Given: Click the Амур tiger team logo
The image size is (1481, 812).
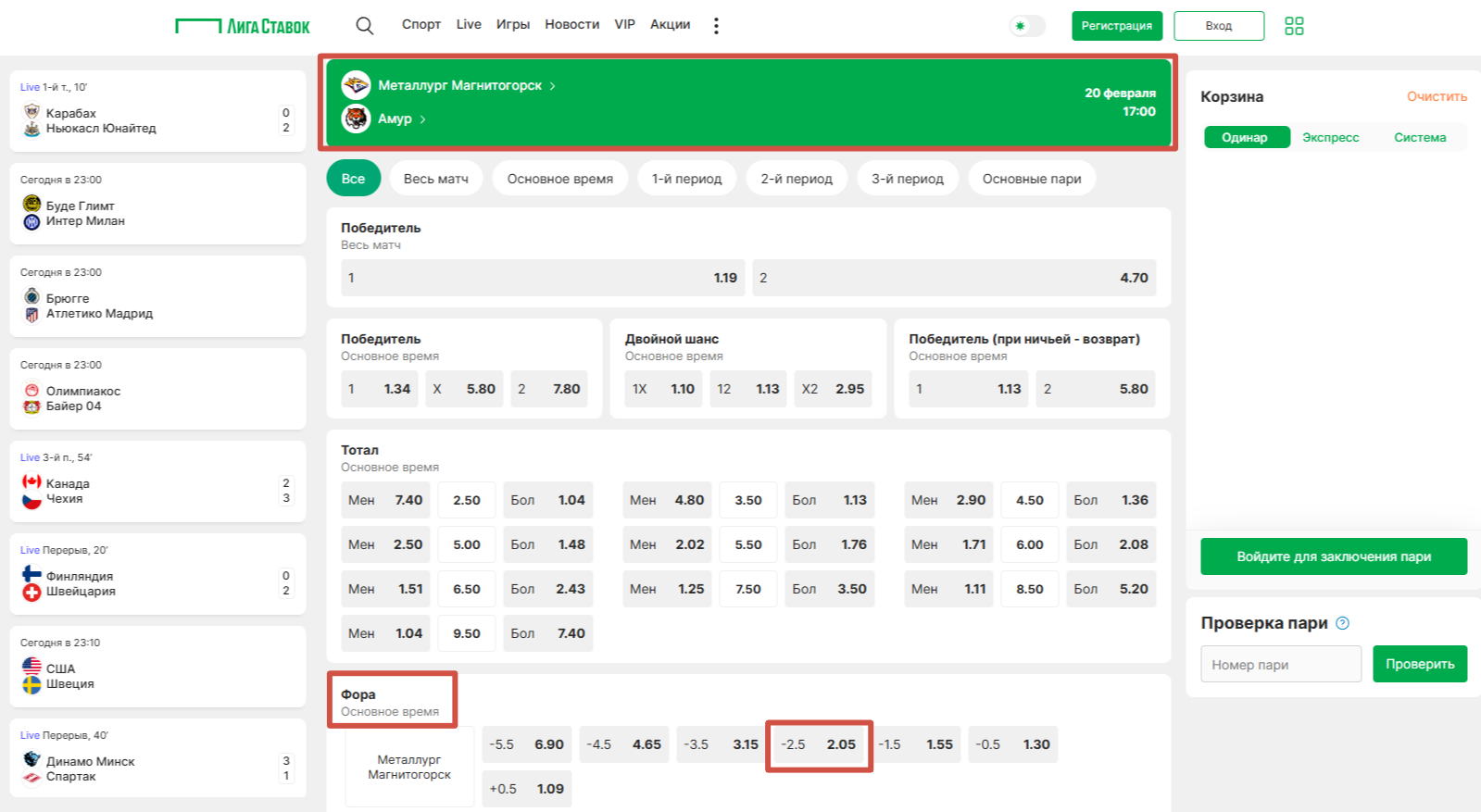Looking at the screenshot, I should point(356,119).
